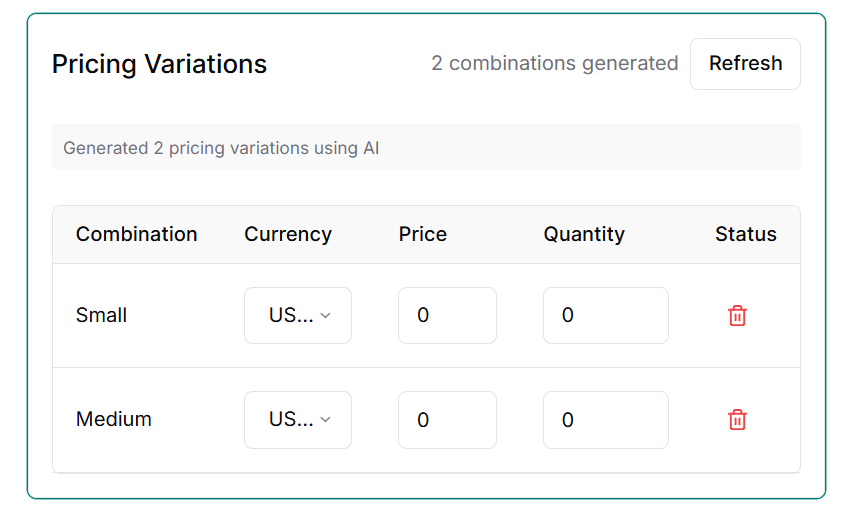This screenshot has width=843, height=513.
Task: Click the AI-generated variations notice banner
Action: point(426,148)
